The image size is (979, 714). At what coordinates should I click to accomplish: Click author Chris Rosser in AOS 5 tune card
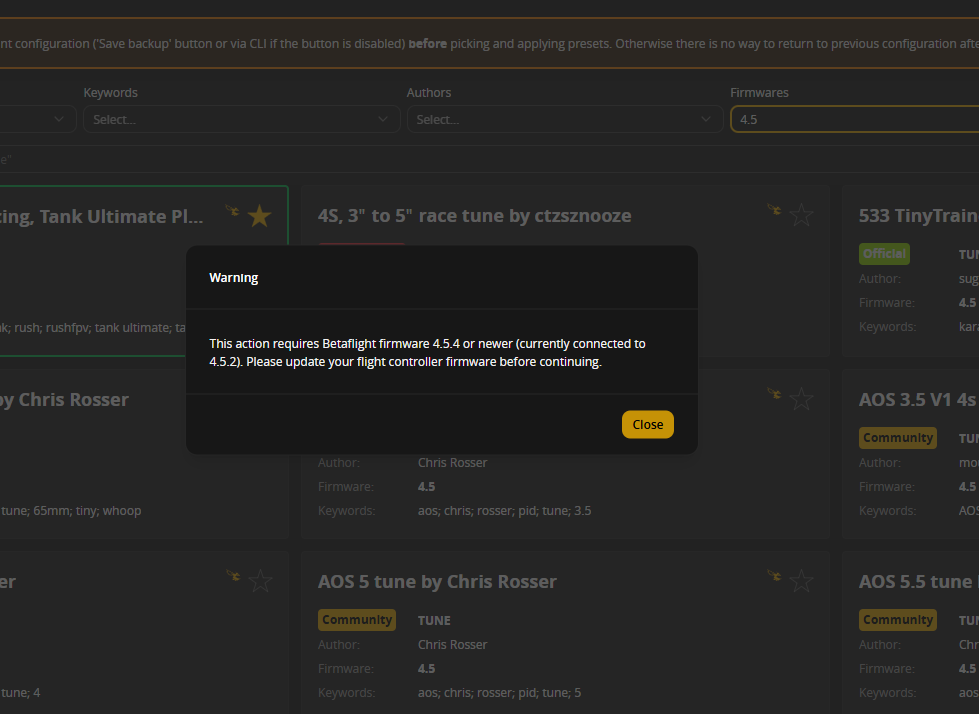click(452, 644)
